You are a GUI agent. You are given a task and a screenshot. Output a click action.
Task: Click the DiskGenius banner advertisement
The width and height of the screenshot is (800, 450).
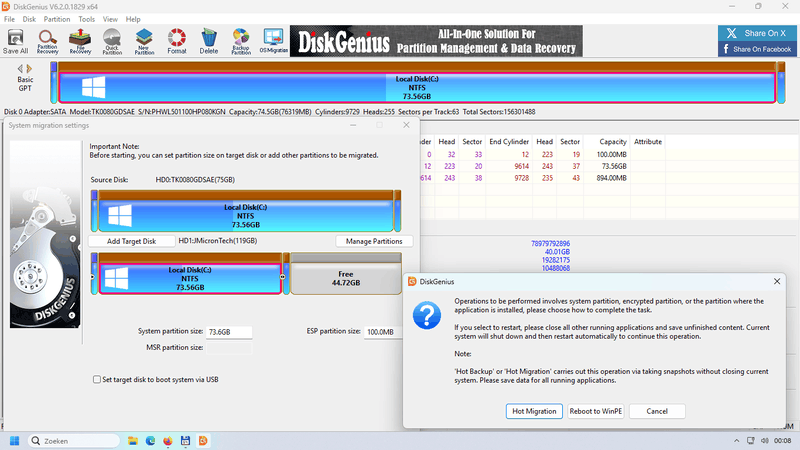click(436, 41)
